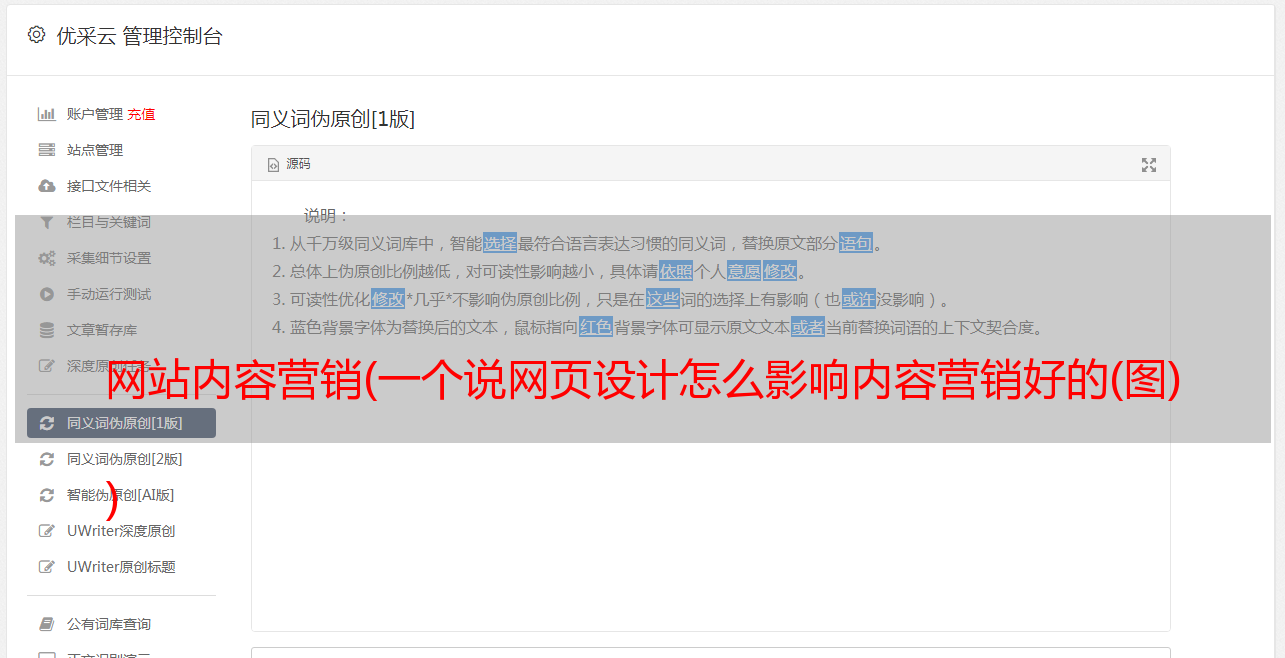Click the gear icon beside 优采云 管理控制台

[x=37, y=35]
